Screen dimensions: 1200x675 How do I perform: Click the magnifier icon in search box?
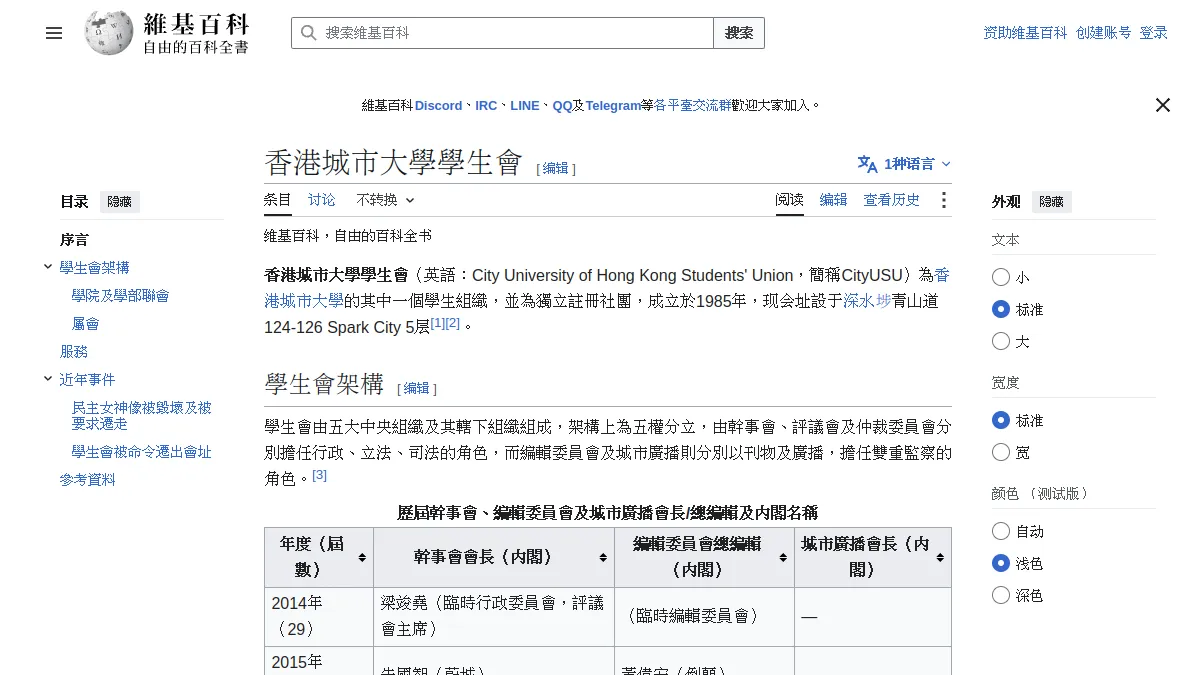[309, 33]
